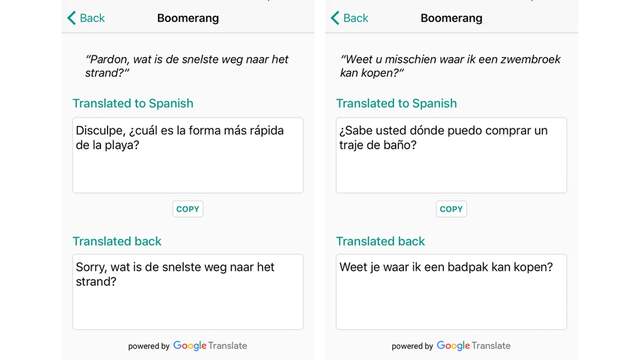This screenshot has width=640, height=360.
Task: Click the right Google Translate logo
Action: click(x=473, y=346)
